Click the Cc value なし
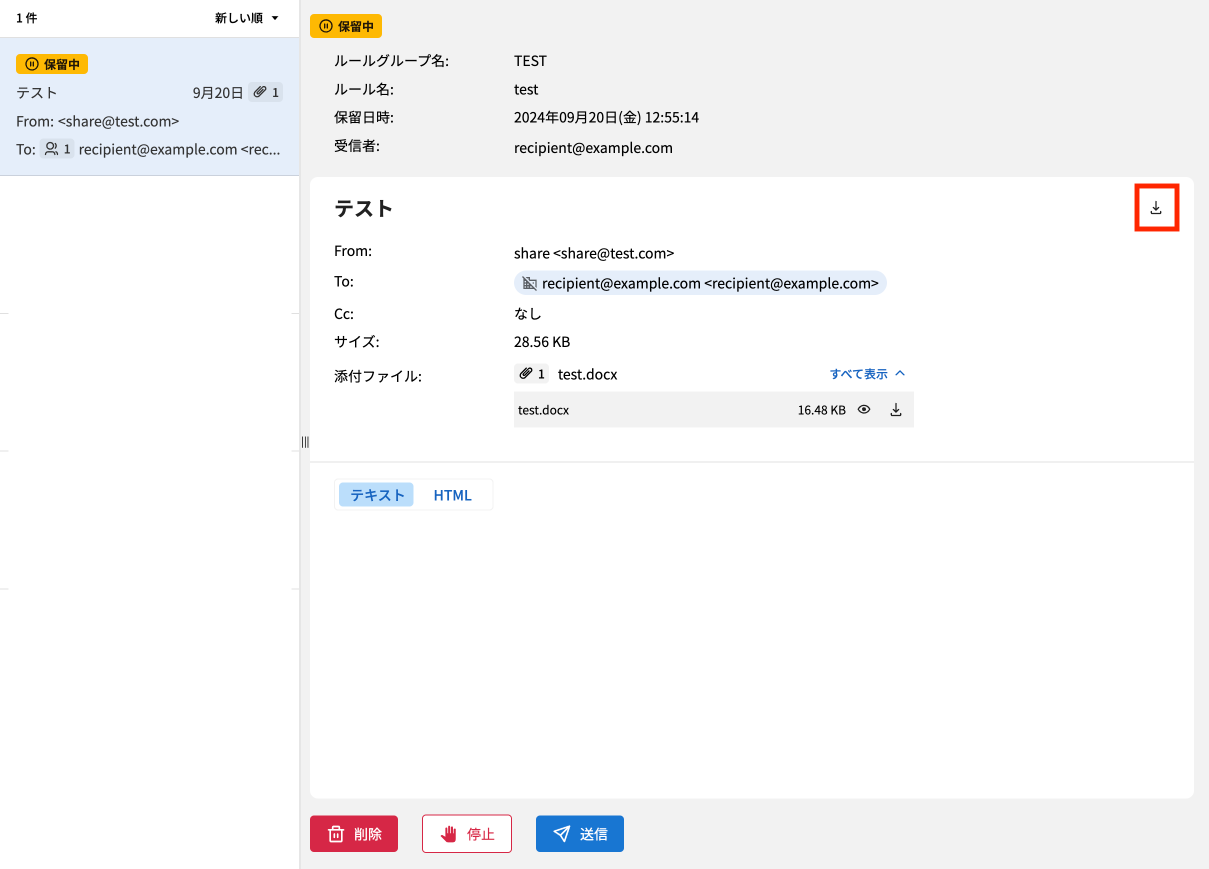 pyautogui.click(x=528, y=313)
